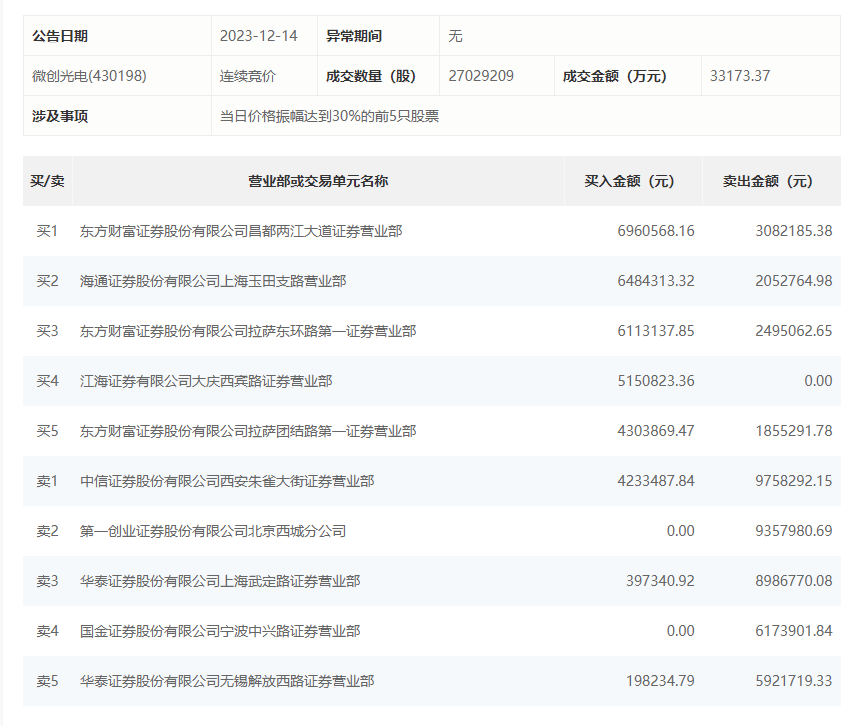Select buy amount 4233487.84

coord(656,481)
